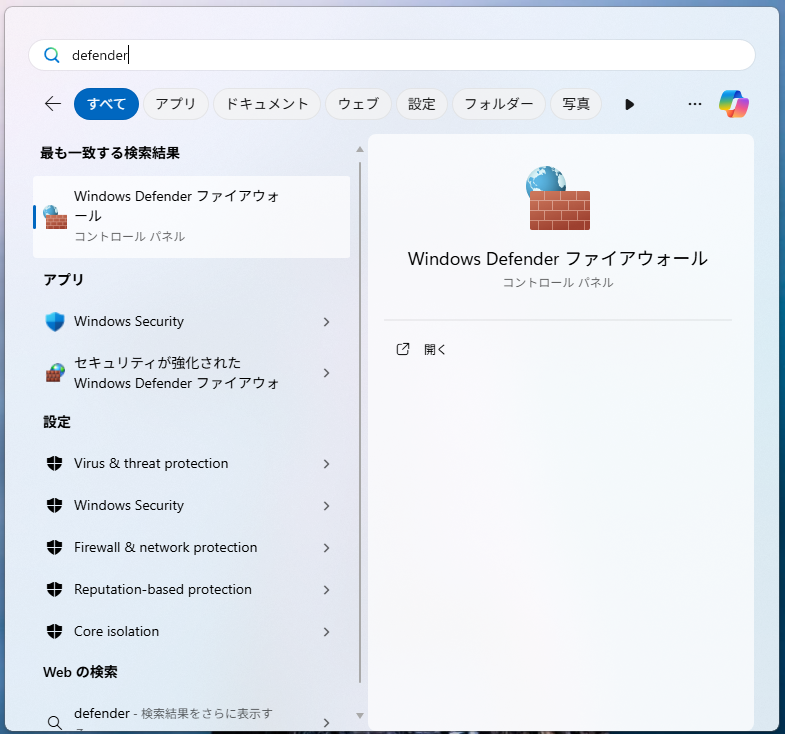Switch to the 写真 filter tab

[576, 104]
